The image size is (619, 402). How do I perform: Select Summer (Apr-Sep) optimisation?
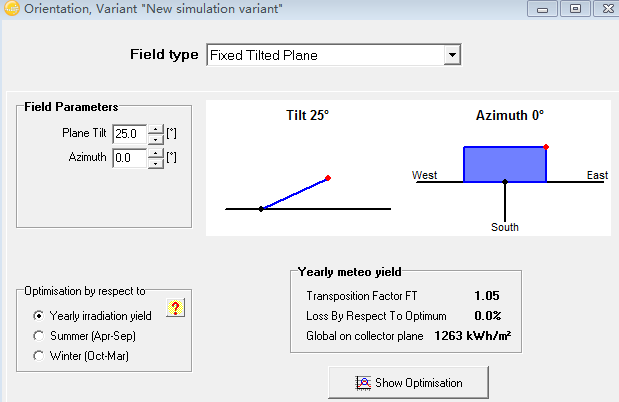click(x=39, y=336)
